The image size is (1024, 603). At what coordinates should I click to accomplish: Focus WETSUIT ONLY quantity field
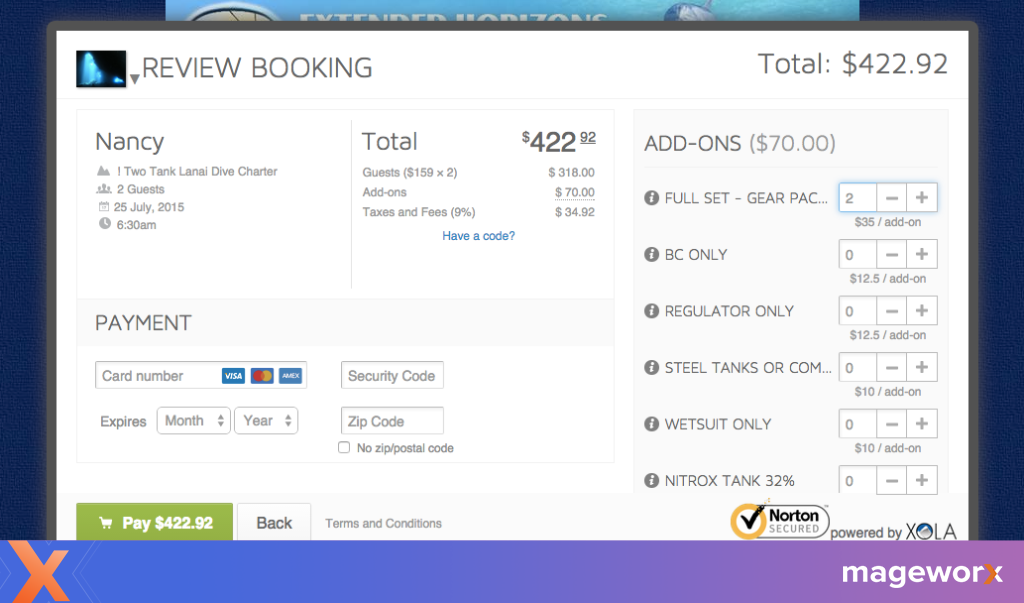coord(857,423)
